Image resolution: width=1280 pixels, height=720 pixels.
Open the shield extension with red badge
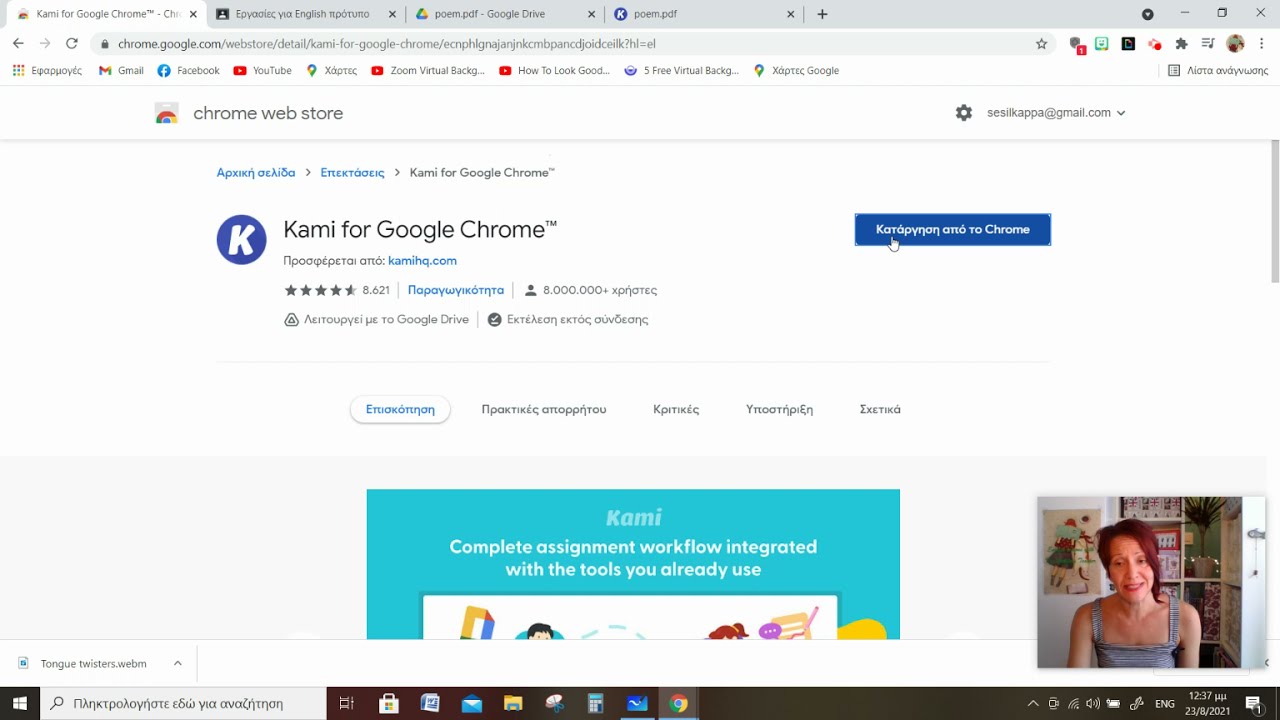point(1076,44)
